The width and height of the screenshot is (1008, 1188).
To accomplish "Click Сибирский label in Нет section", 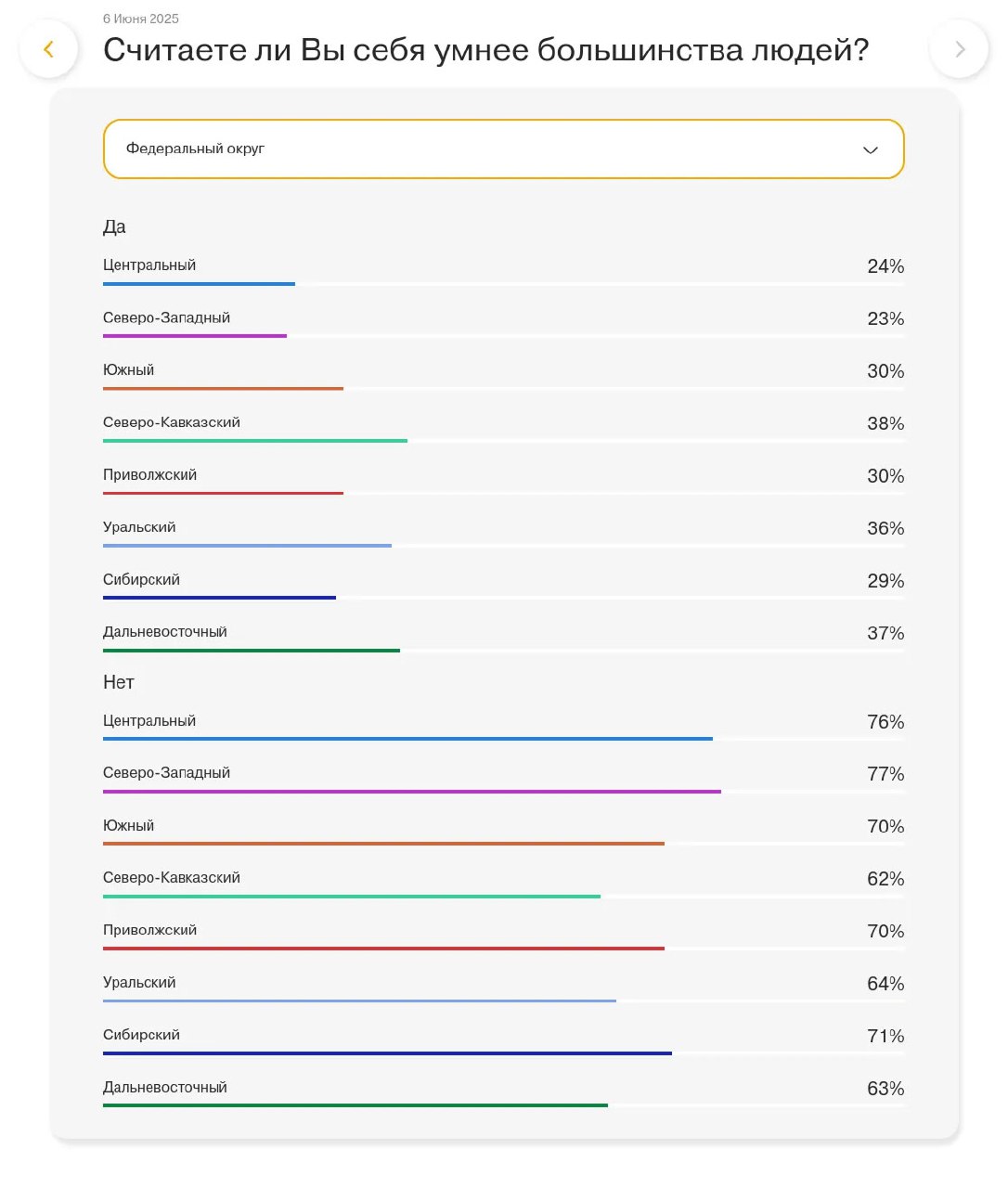I will point(142,1035).
